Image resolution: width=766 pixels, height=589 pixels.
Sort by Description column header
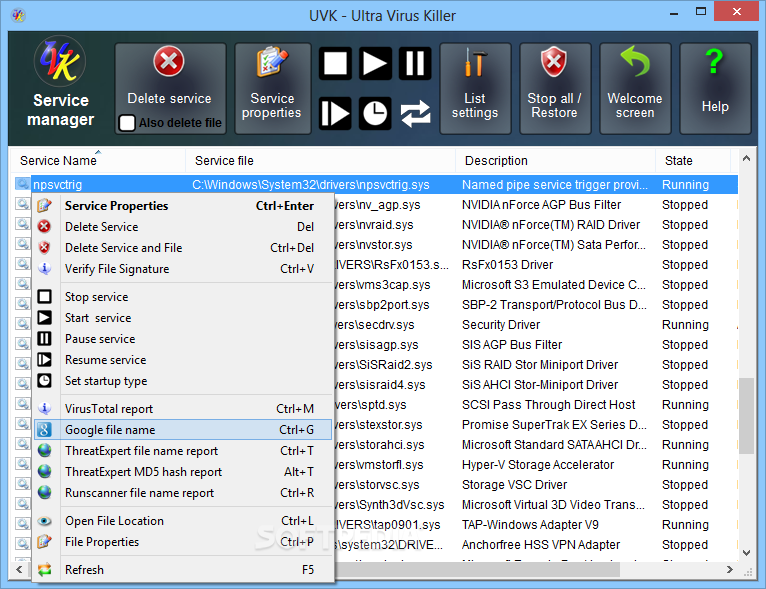coord(555,160)
